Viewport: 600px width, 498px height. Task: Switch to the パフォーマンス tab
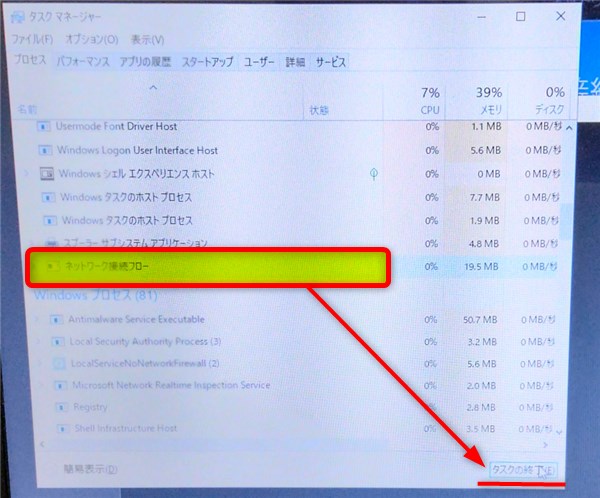83,62
